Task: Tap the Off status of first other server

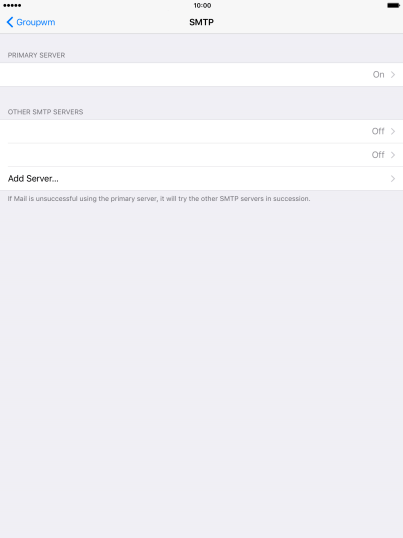Action: point(378,131)
